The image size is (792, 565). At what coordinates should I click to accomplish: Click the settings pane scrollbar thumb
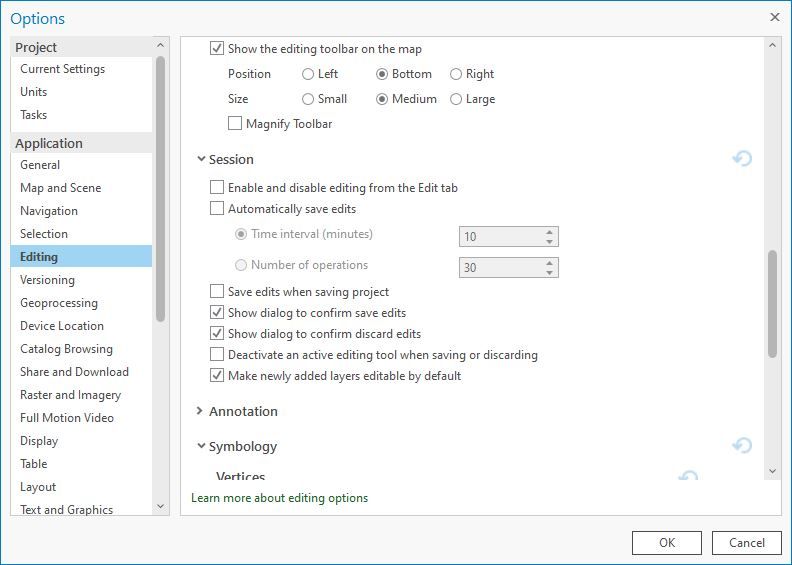(x=772, y=304)
